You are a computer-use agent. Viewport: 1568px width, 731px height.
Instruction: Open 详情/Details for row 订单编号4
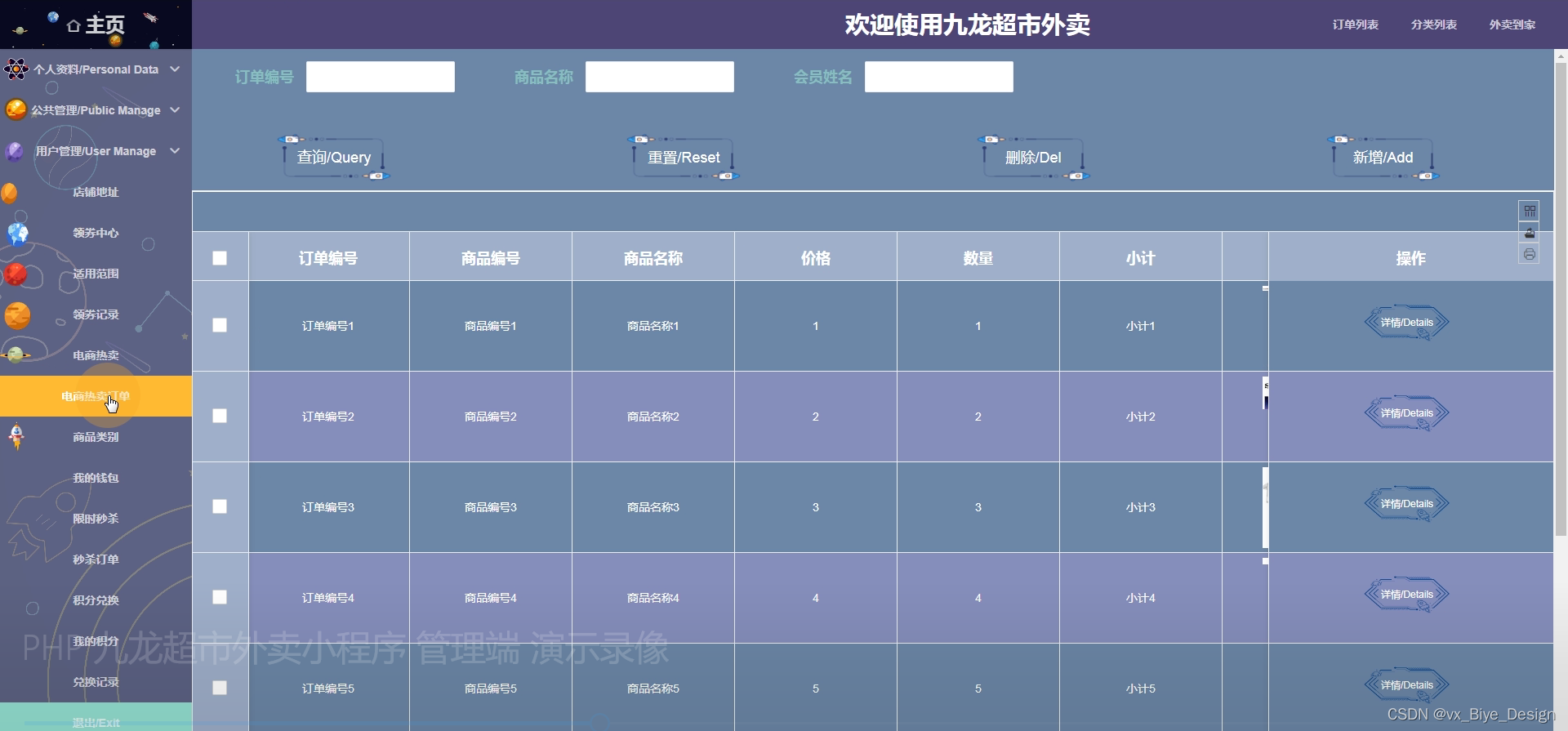[x=1406, y=595]
